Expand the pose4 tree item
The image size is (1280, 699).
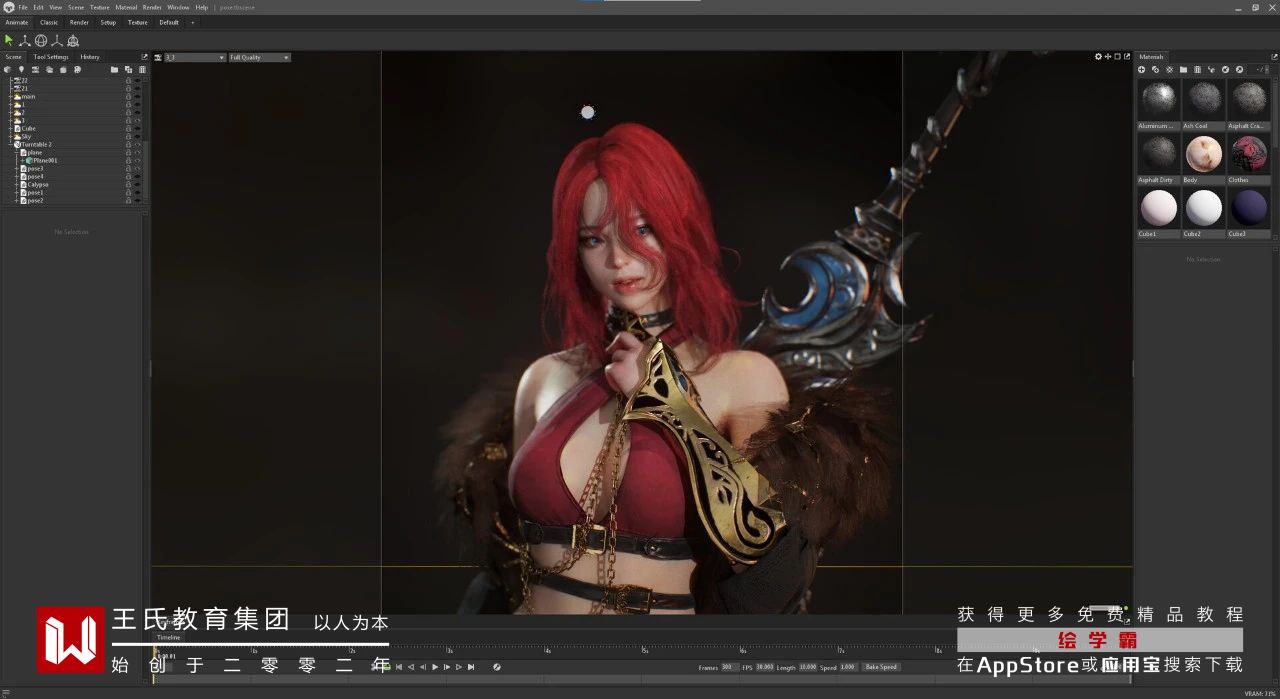[x=16, y=177]
